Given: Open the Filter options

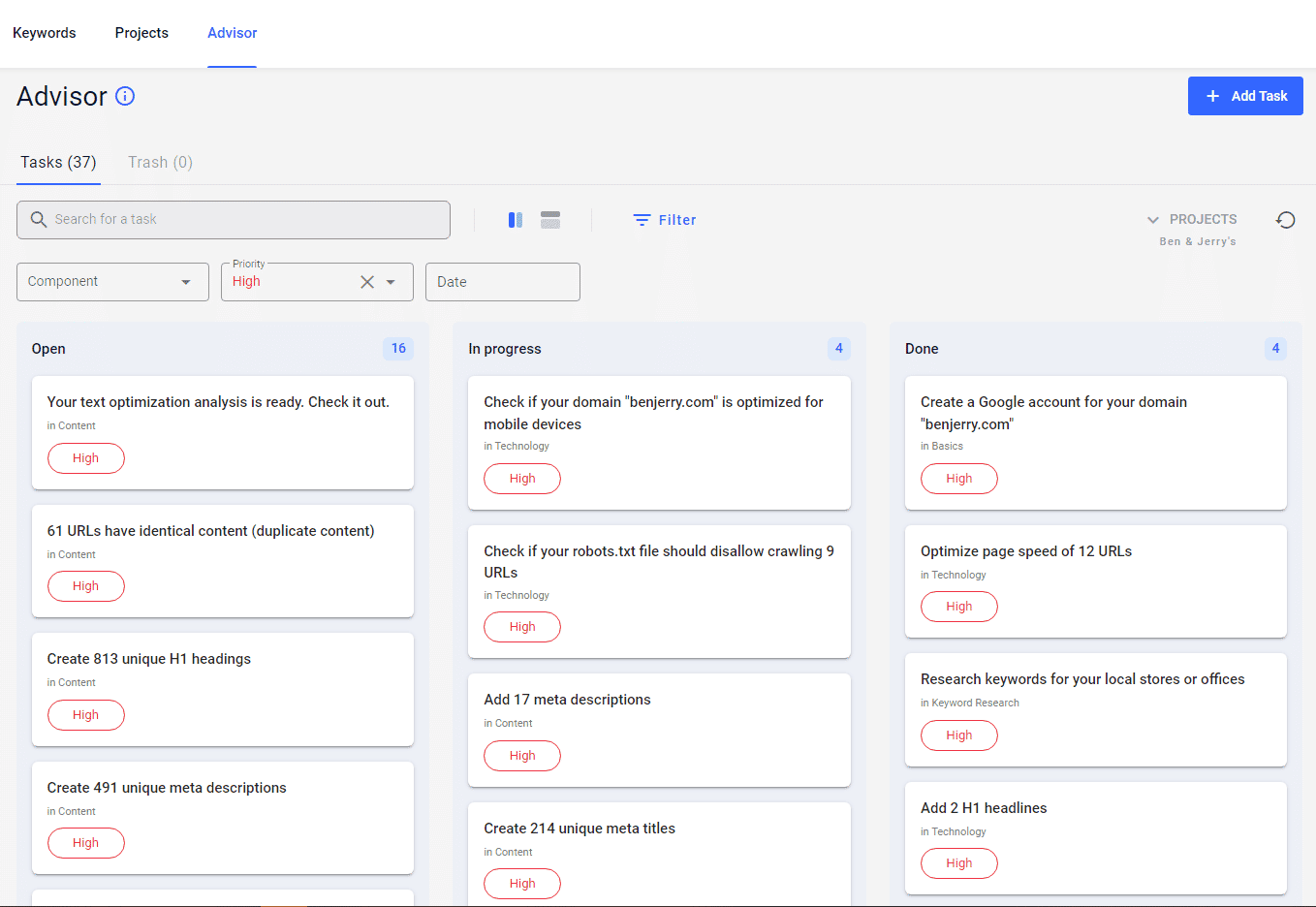Looking at the screenshot, I should click(665, 220).
